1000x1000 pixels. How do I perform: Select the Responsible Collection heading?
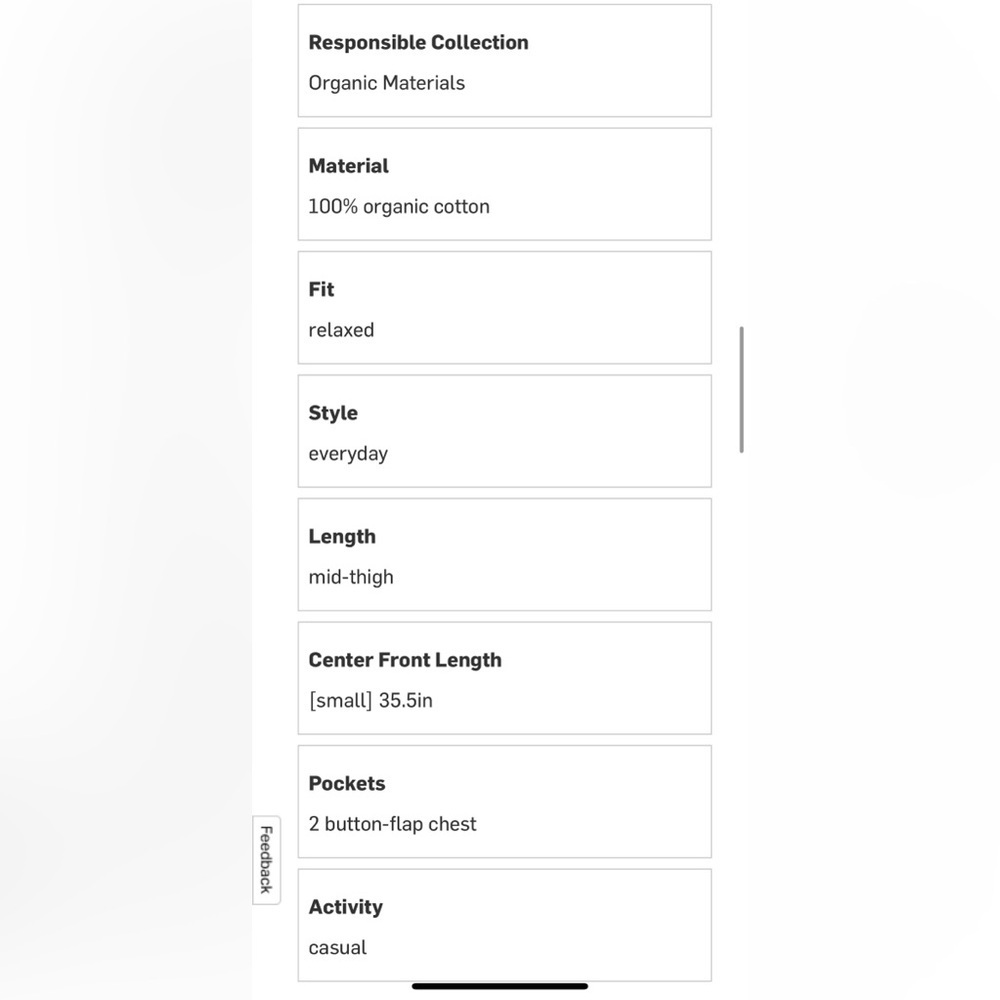(x=418, y=42)
